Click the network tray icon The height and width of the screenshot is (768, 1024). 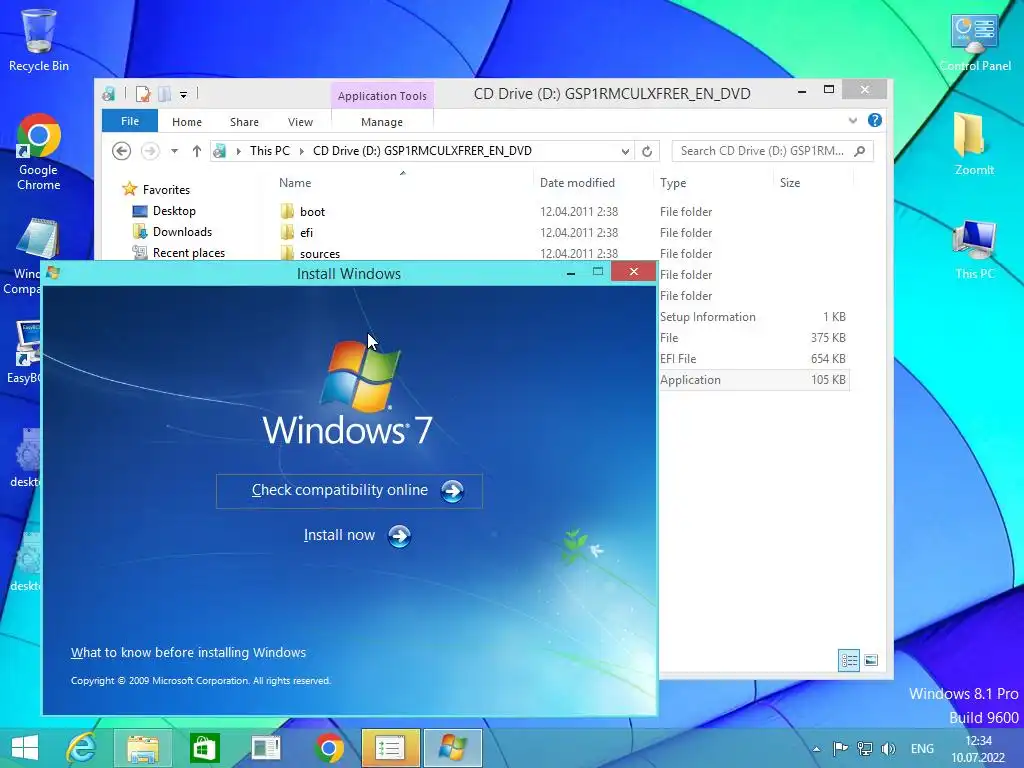click(865, 748)
